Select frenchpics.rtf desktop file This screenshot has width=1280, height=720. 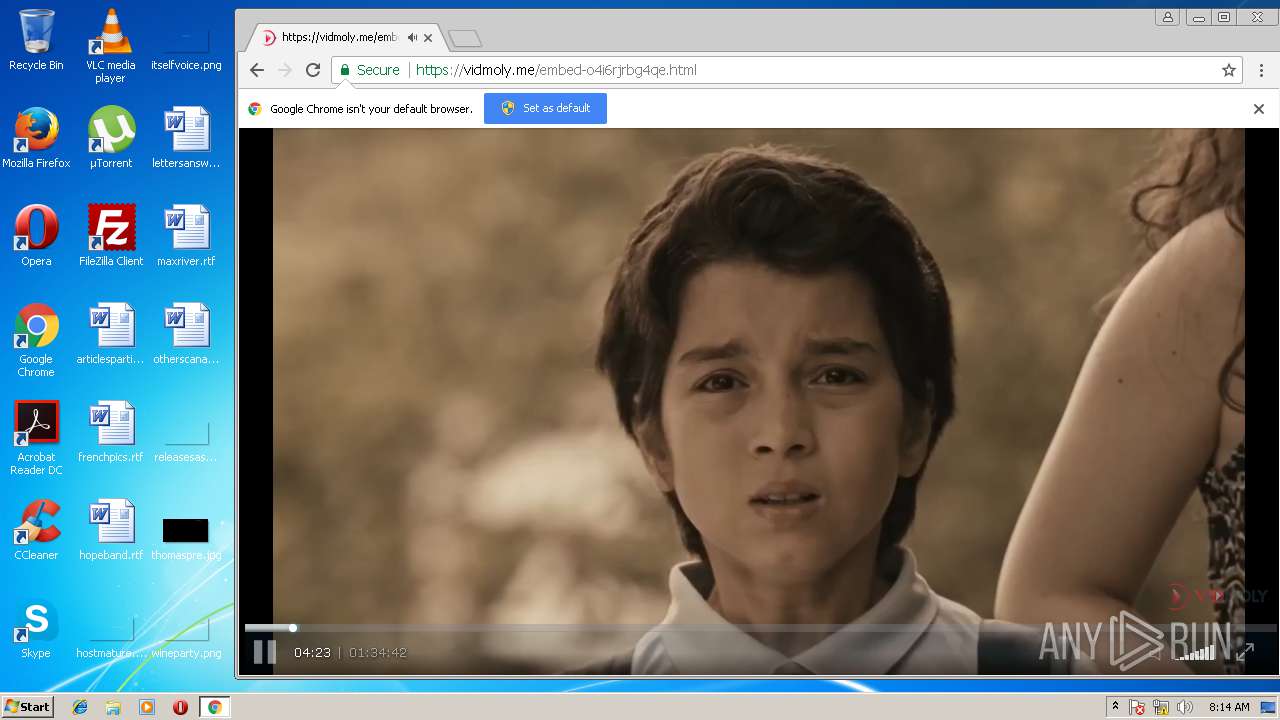click(x=111, y=432)
